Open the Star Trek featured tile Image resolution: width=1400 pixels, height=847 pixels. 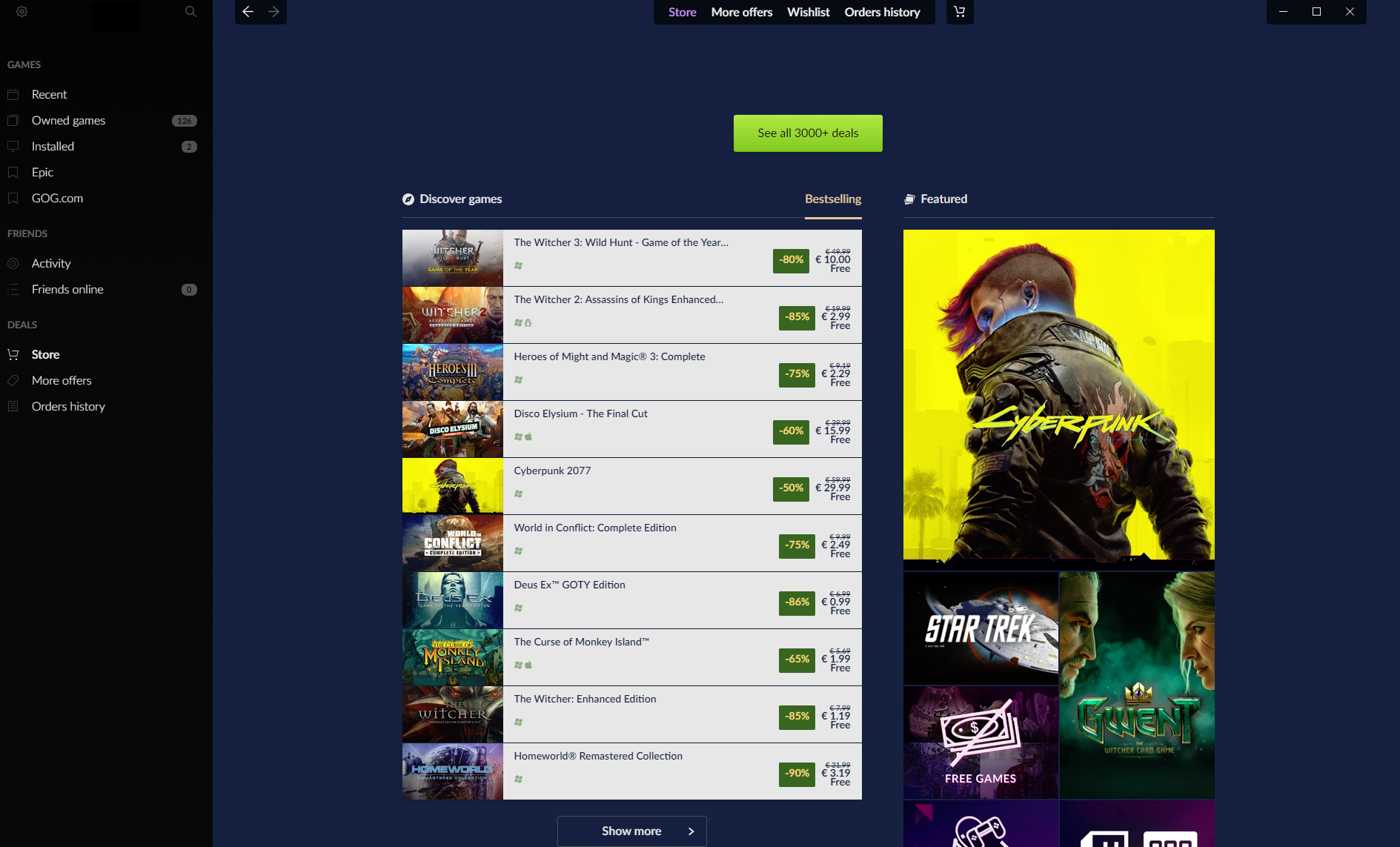tap(981, 628)
